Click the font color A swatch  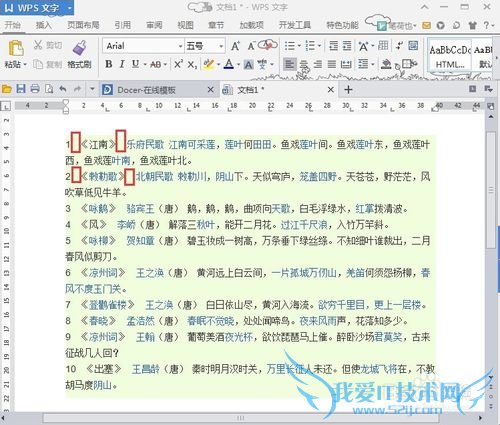[229, 64]
